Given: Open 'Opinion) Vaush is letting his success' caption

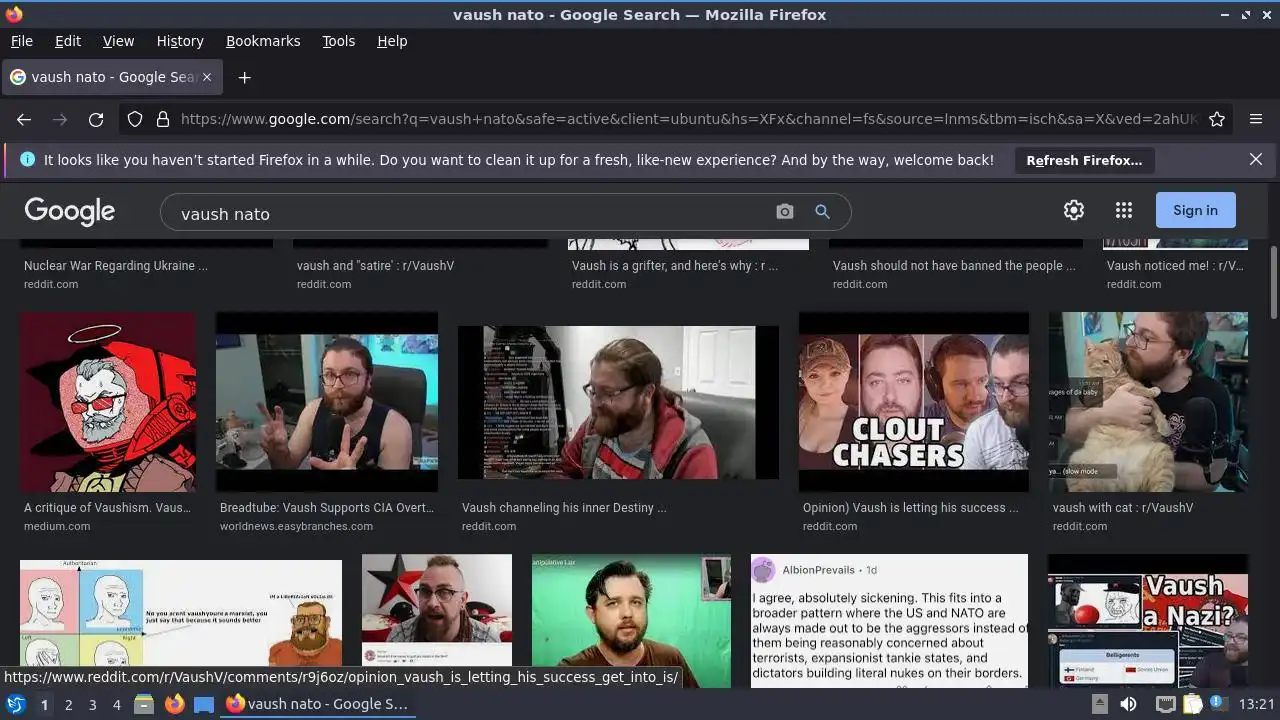Looking at the screenshot, I should point(911,508).
